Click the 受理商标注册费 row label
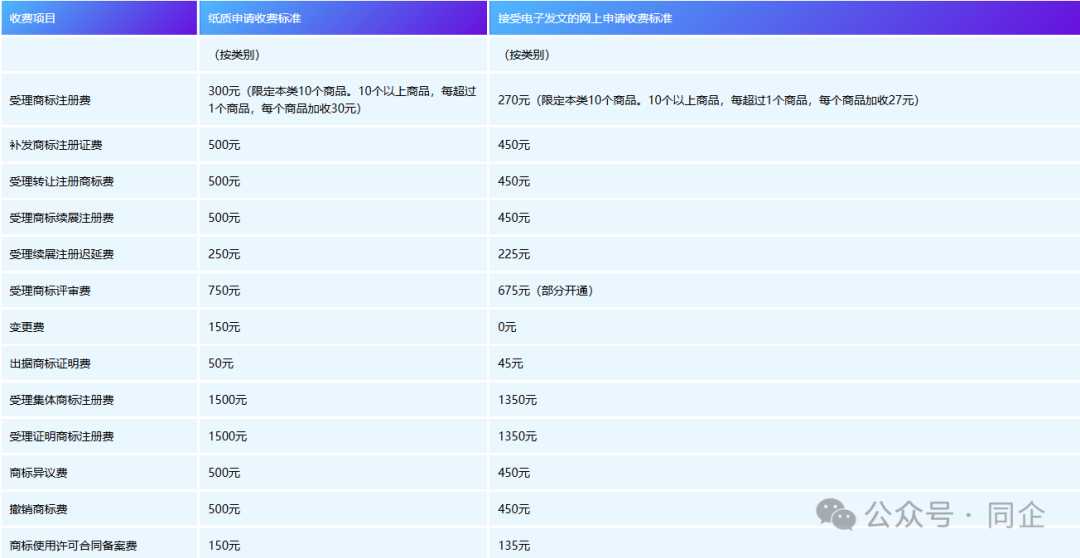This screenshot has width=1080, height=558. [x=50, y=101]
